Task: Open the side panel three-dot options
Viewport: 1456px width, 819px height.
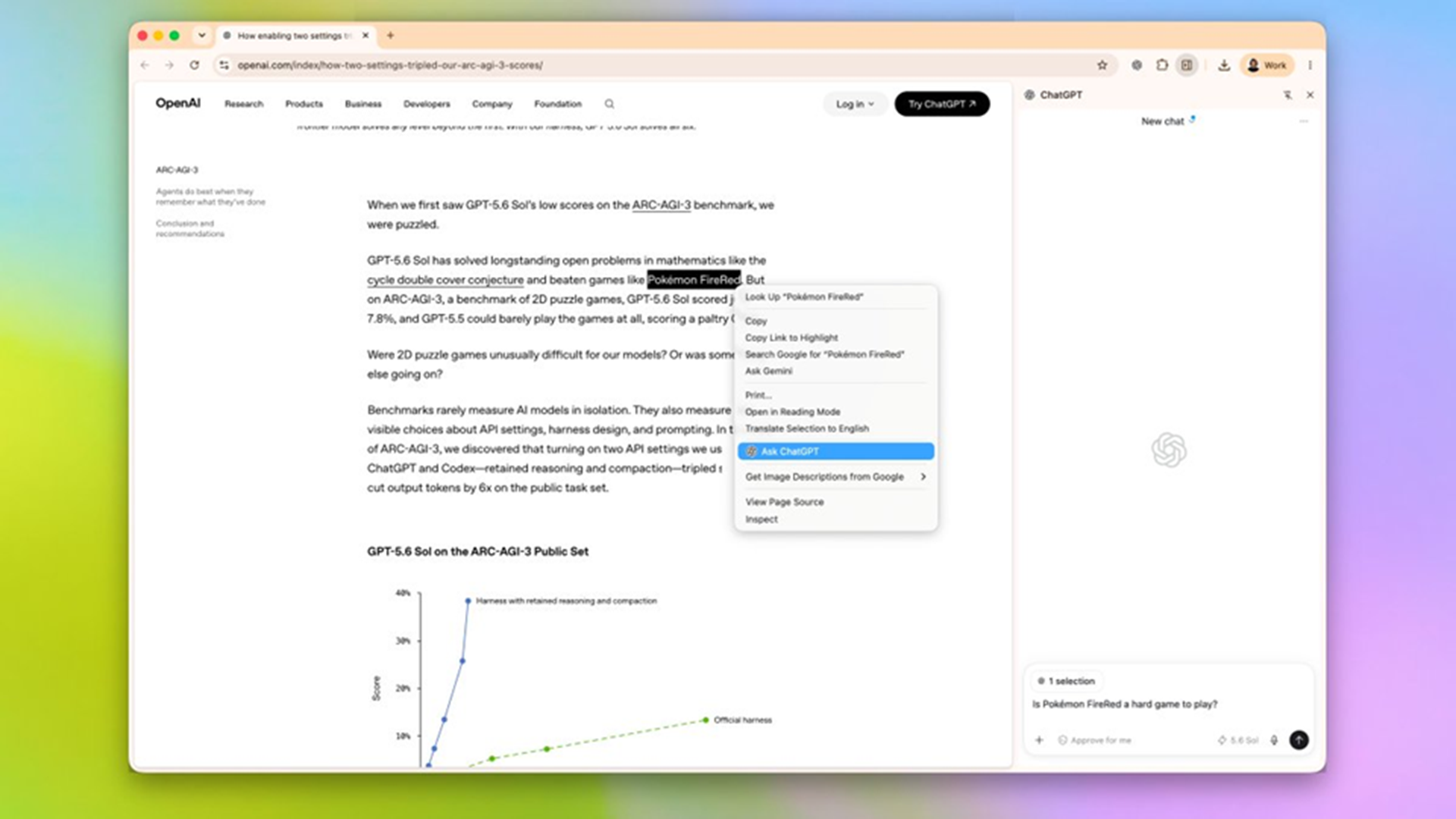Action: [1304, 121]
